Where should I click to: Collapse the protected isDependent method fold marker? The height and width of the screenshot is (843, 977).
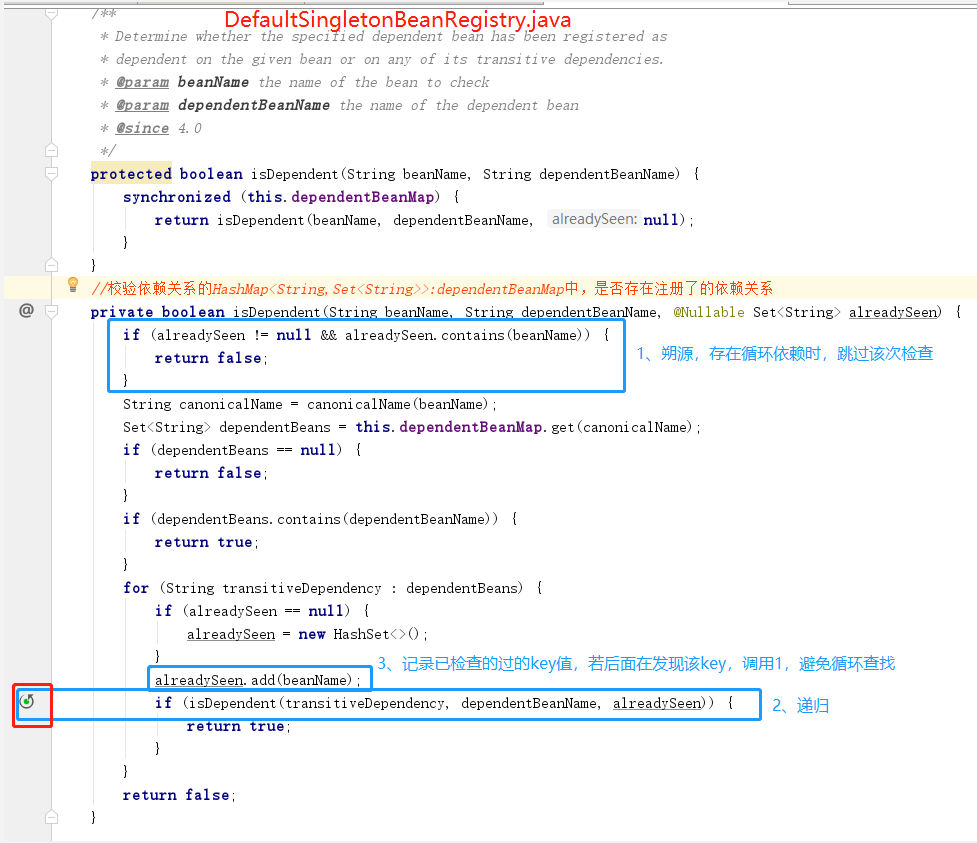[52, 173]
